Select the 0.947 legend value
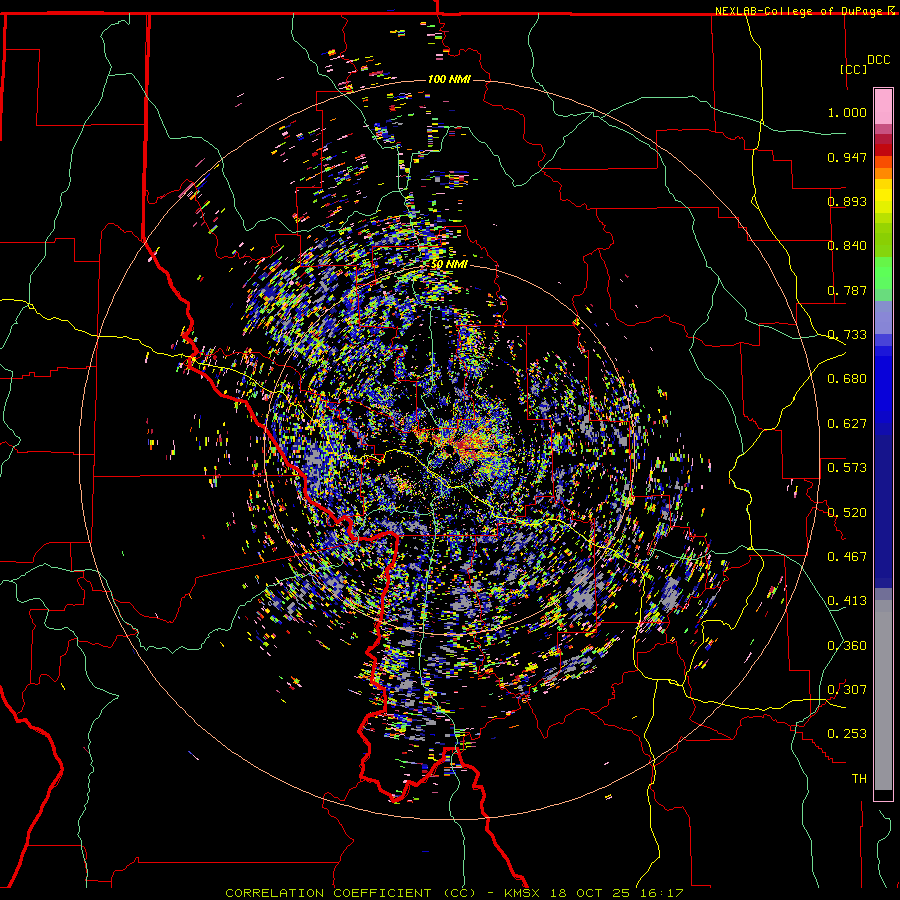The height and width of the screenshot is (900, 900). (x=847, y=157)
